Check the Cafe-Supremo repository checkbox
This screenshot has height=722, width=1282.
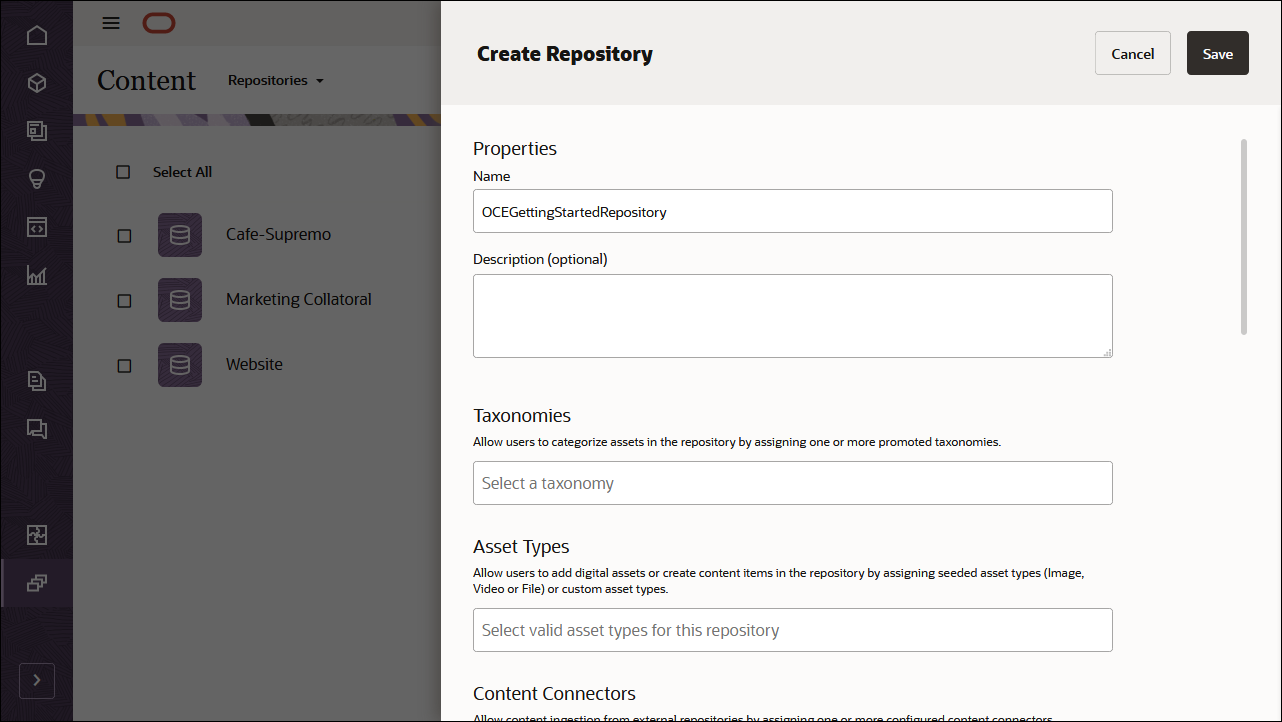(124, 235)
